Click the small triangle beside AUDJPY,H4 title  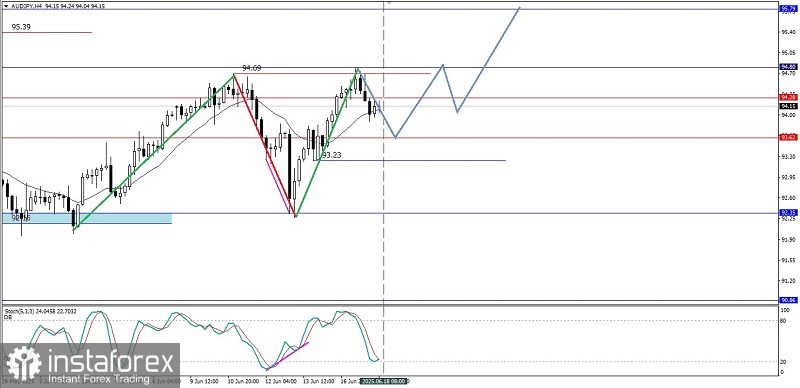coord(6,7)
